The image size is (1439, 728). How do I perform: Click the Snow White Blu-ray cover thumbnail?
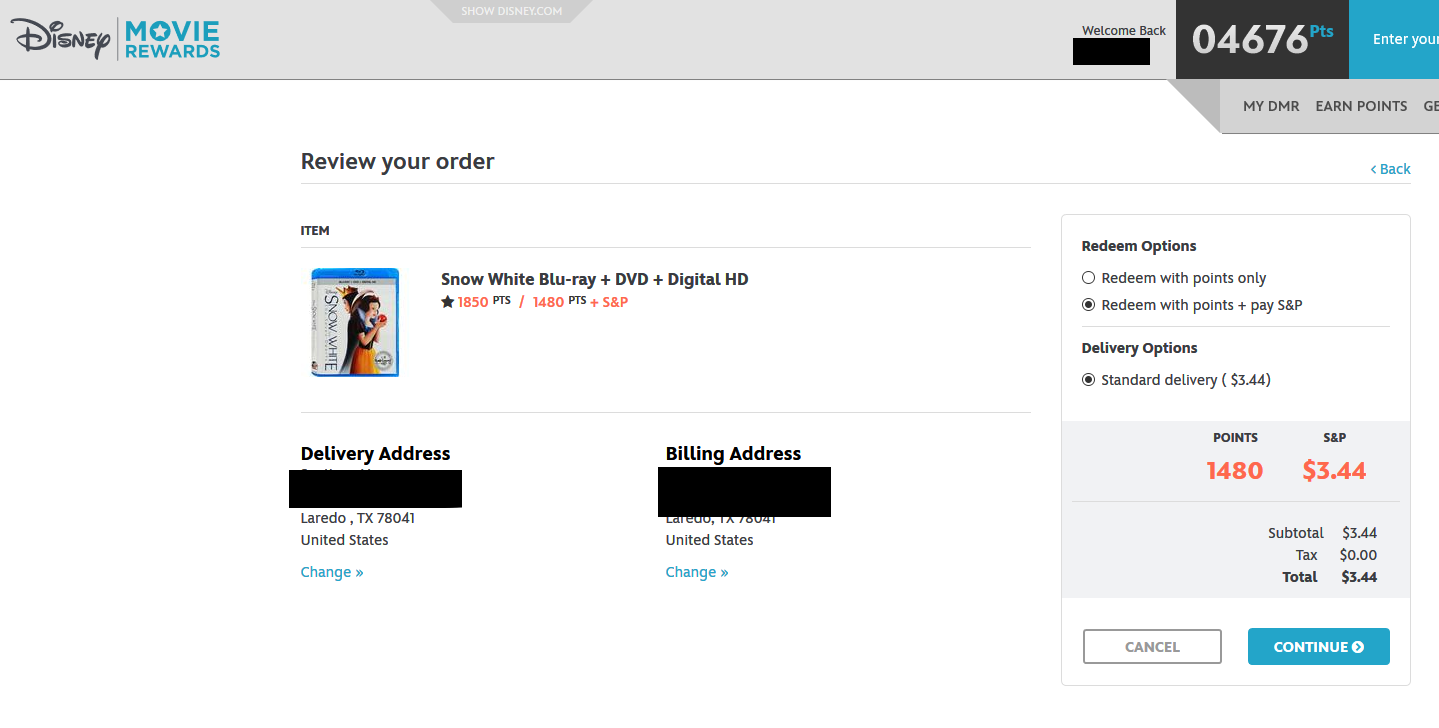click(355, 322)
